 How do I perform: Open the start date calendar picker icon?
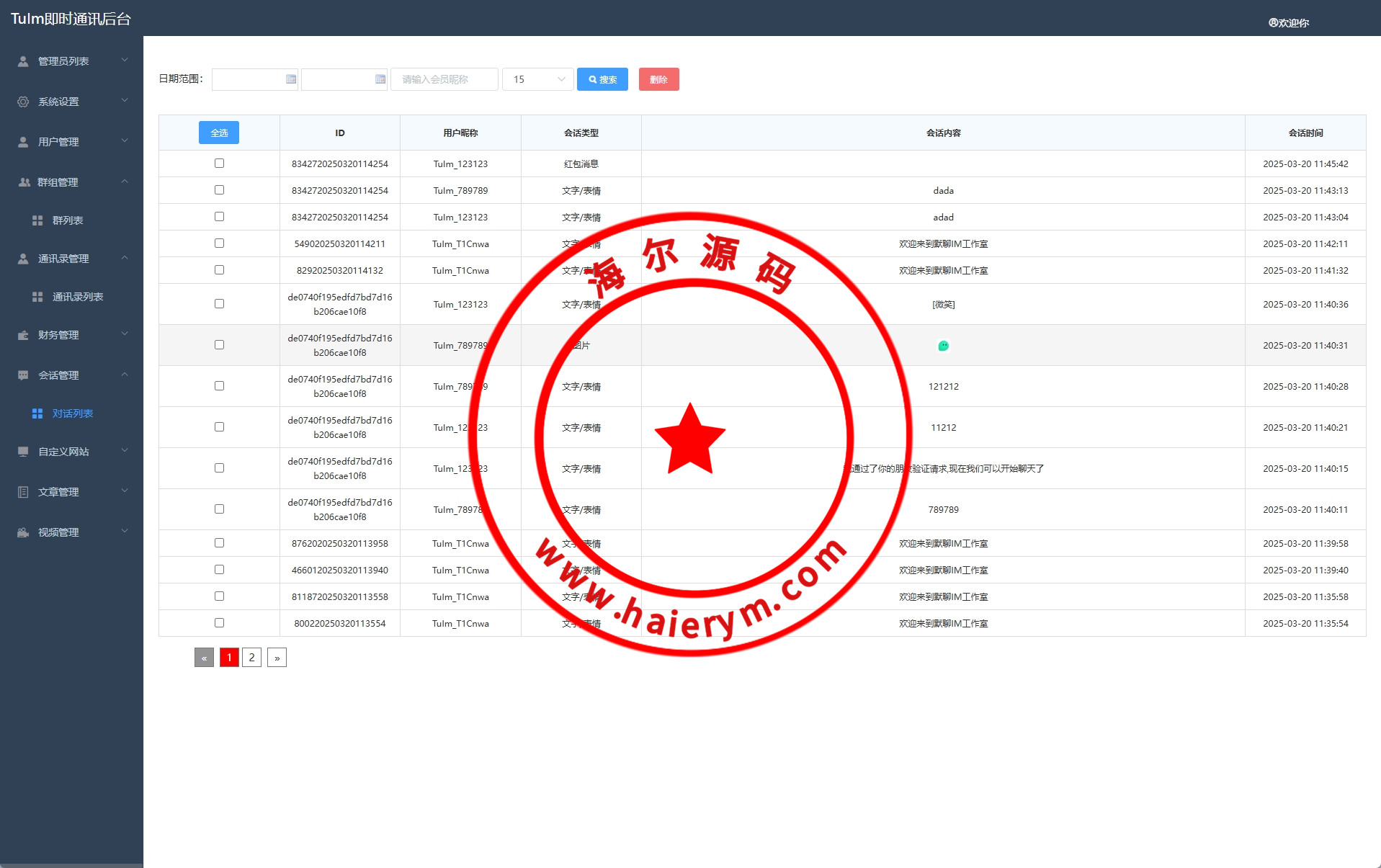point(291,79)
